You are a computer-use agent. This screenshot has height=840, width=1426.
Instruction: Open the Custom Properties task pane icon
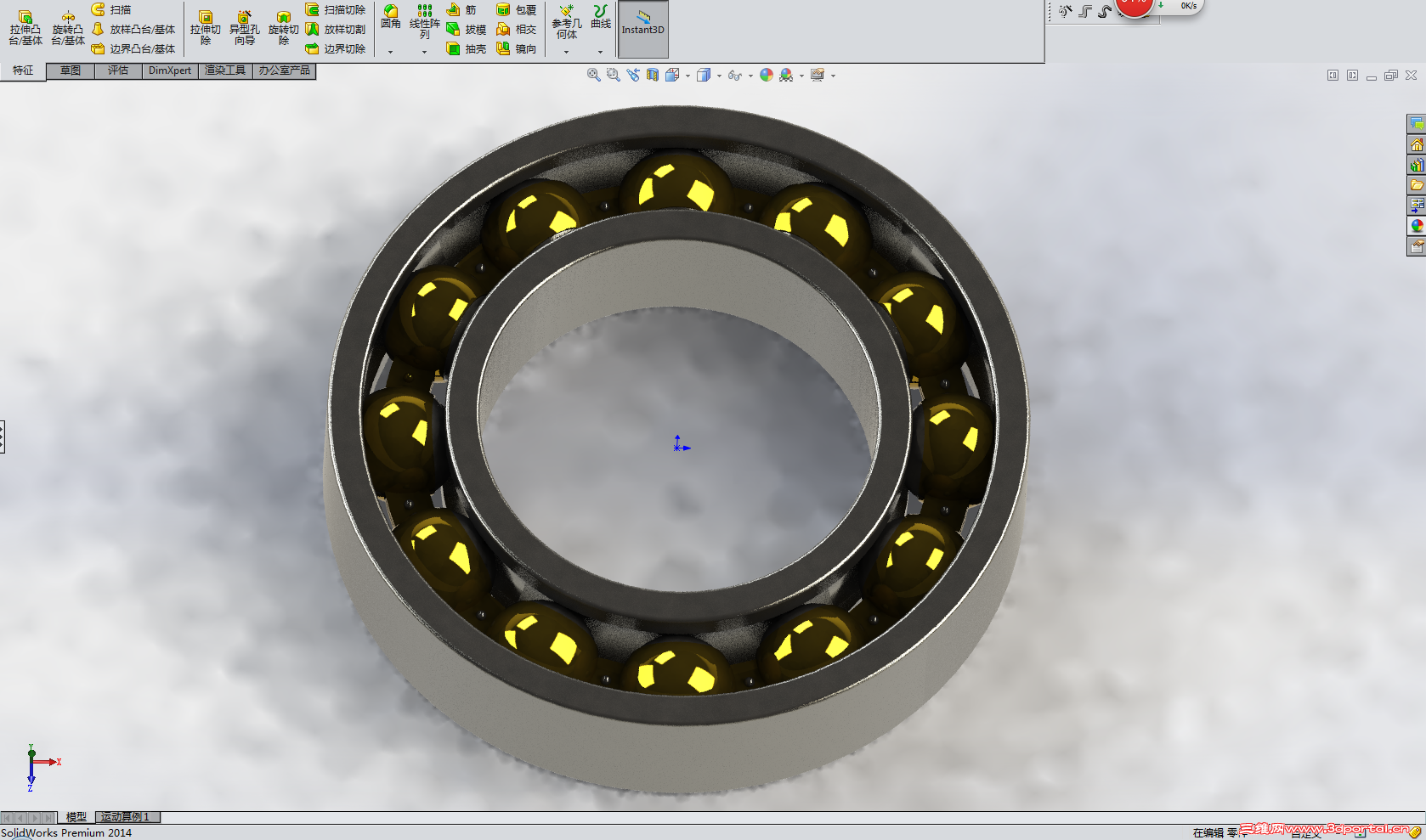point(1417,246)
